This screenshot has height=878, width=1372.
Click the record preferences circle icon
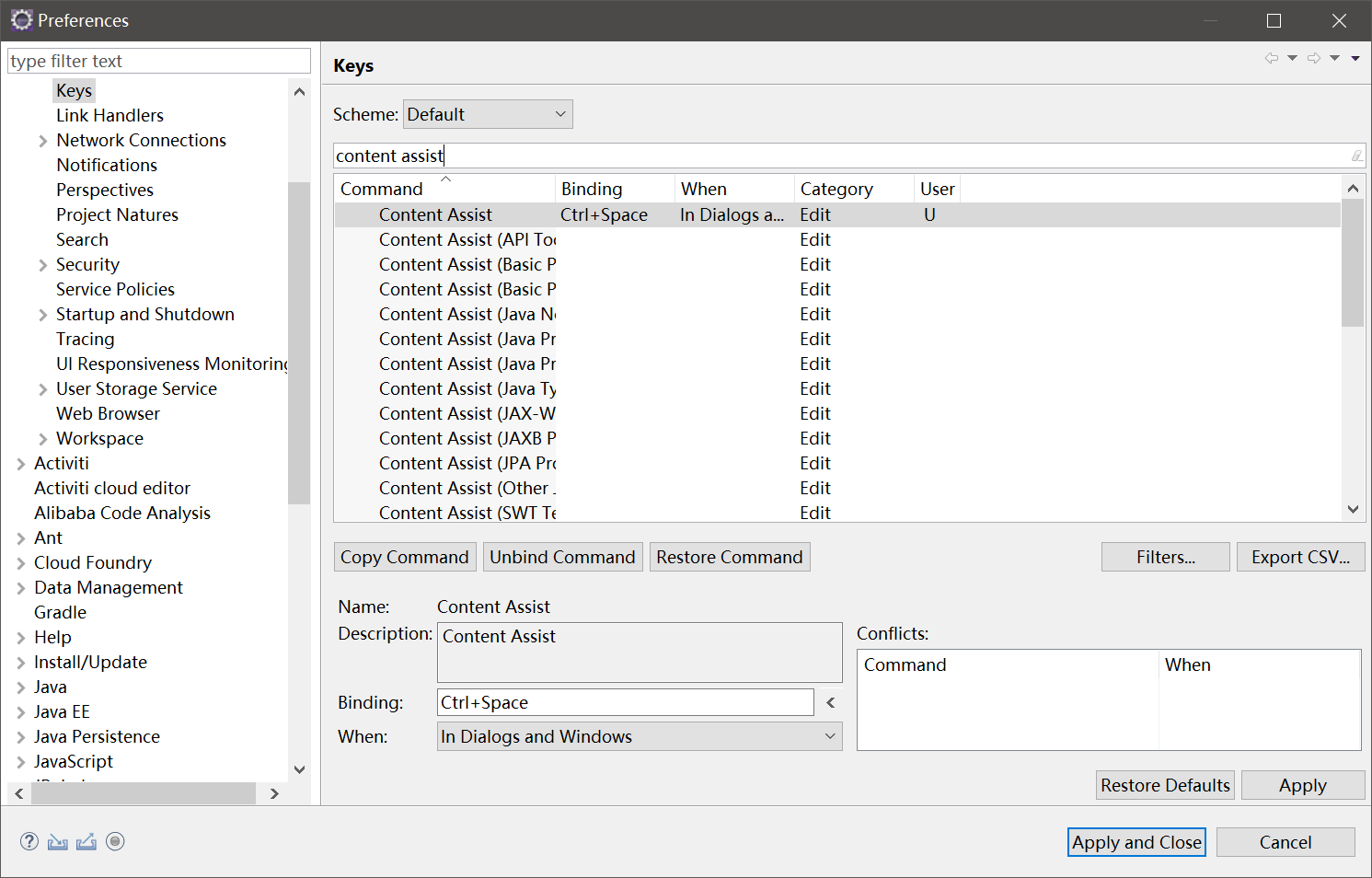[x=115, y=841]
